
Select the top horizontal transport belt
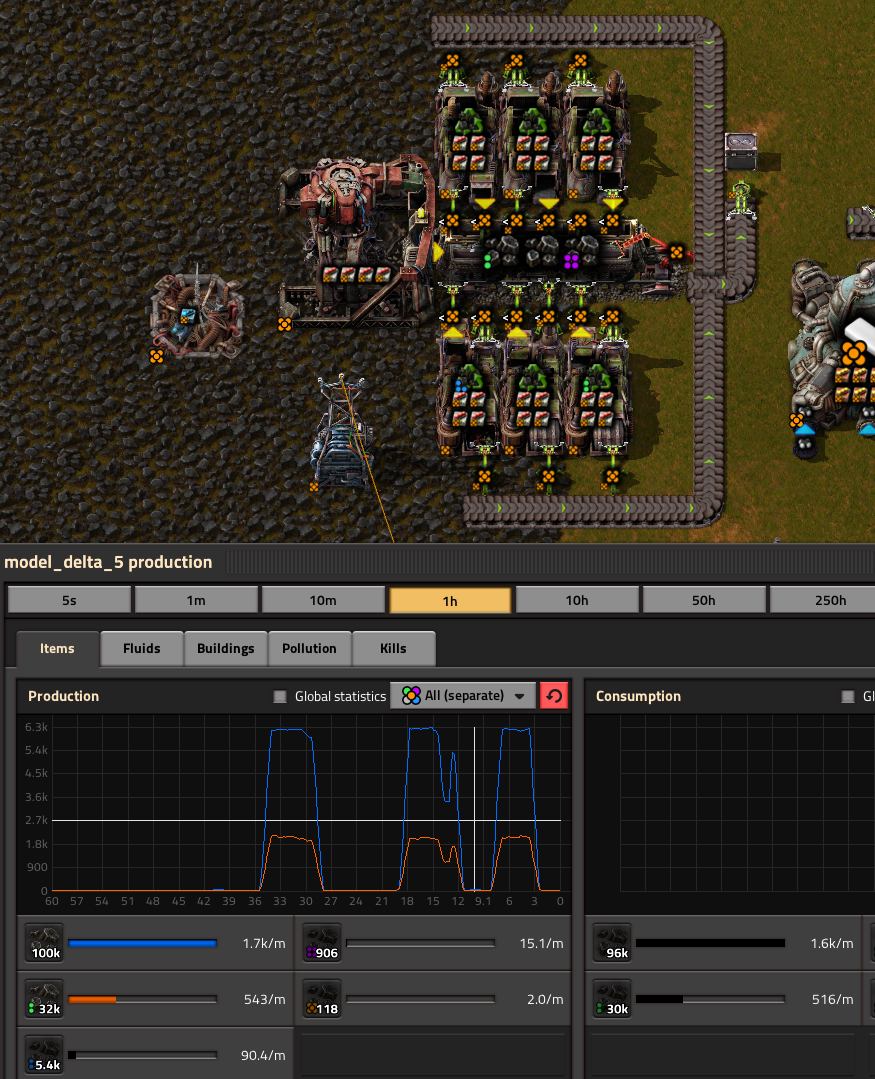tap(571, 31)
